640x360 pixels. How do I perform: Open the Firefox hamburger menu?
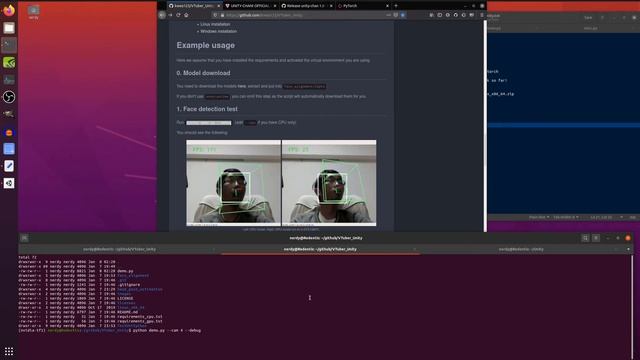(482, 15)
